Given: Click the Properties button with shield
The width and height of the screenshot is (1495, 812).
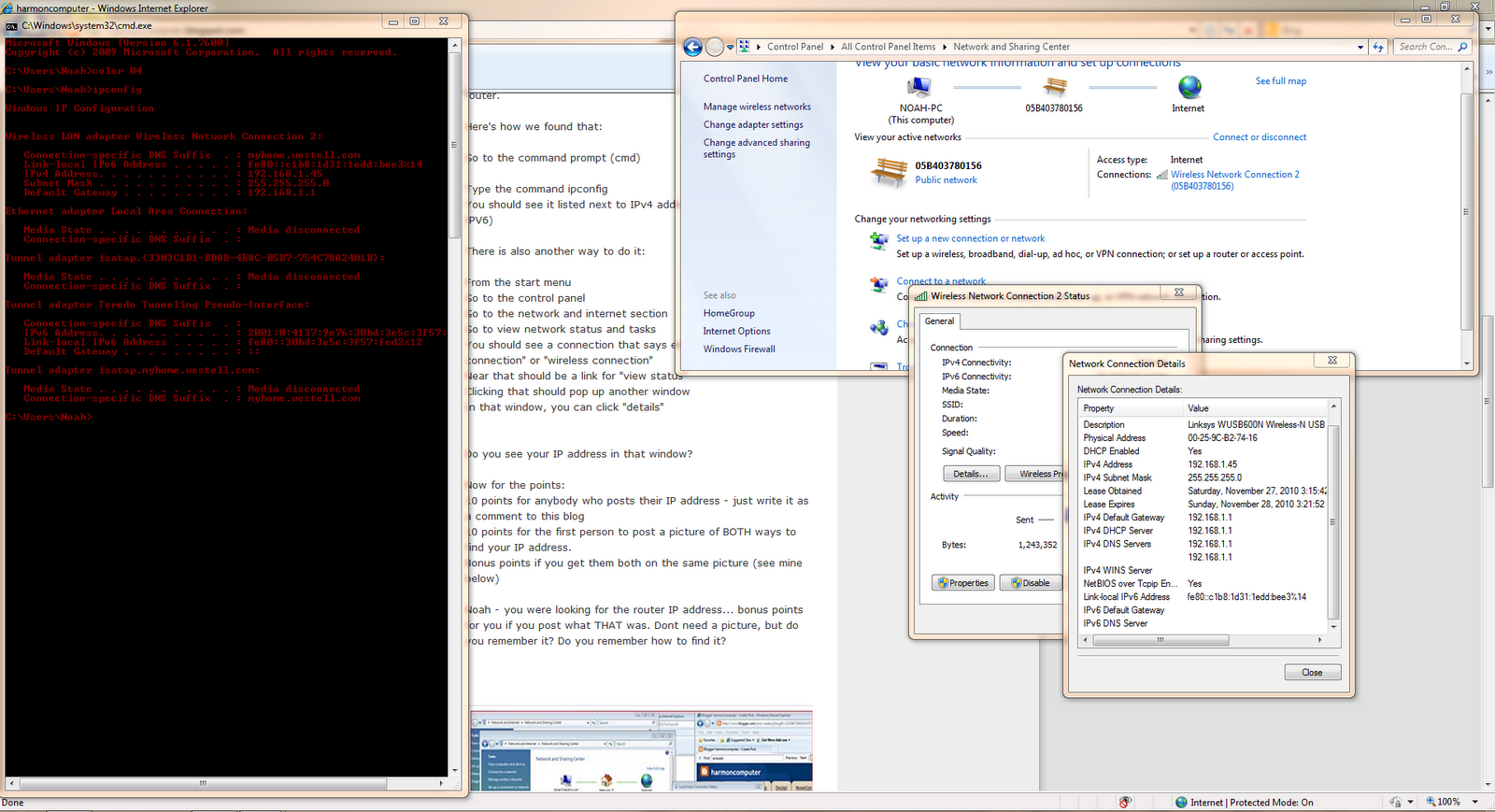Looking at the screenshot, I should coord(963,583).
